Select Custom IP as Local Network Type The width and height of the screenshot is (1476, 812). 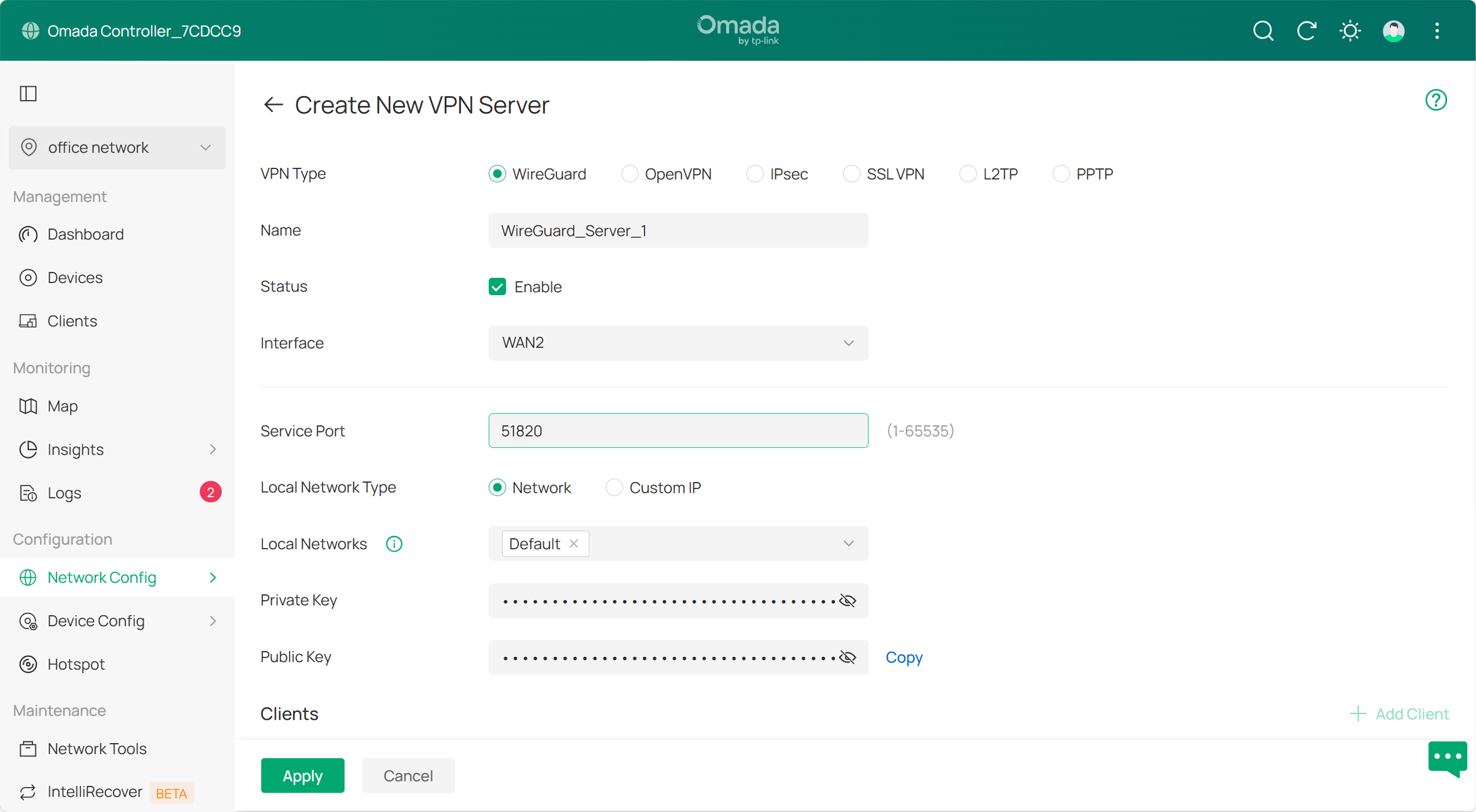pos(653,487)
